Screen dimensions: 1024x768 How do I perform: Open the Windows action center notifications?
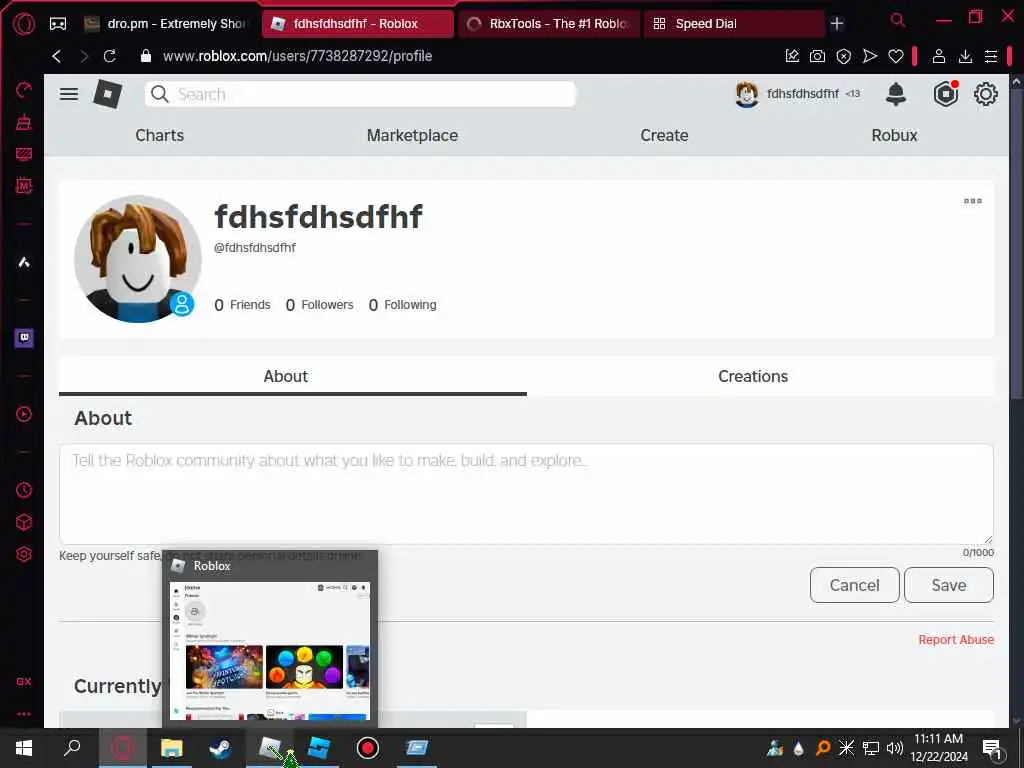click(992, 748)
